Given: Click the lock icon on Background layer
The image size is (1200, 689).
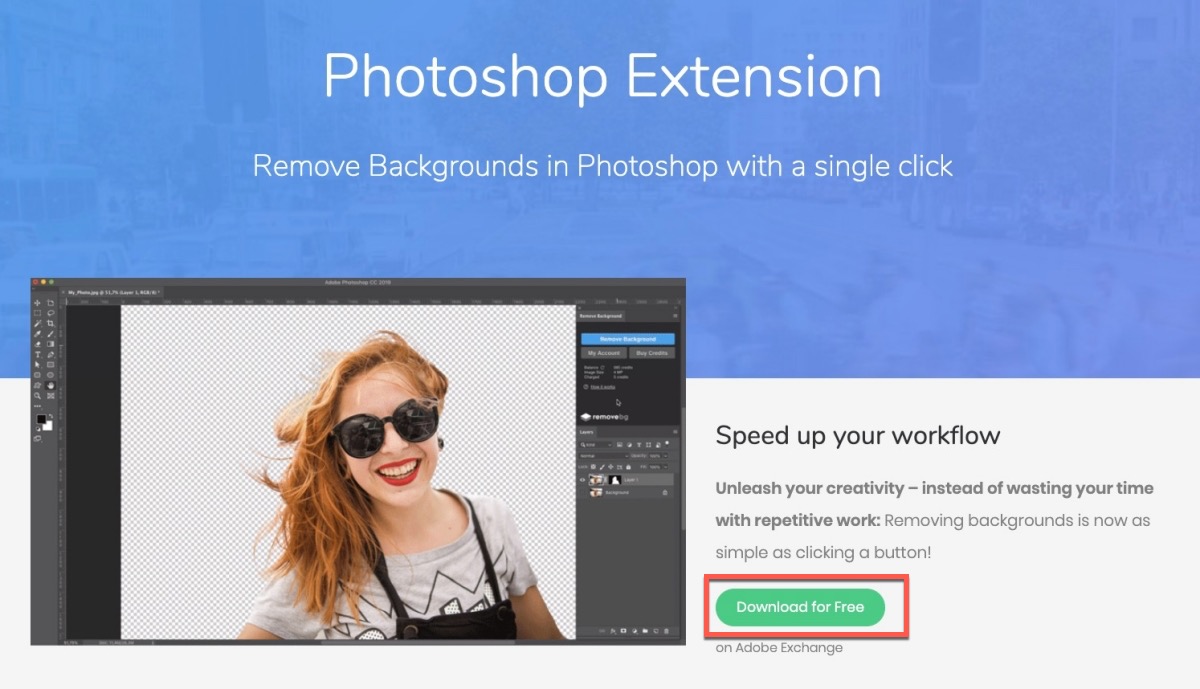Looking at the screenshot, I should (665, 493).
